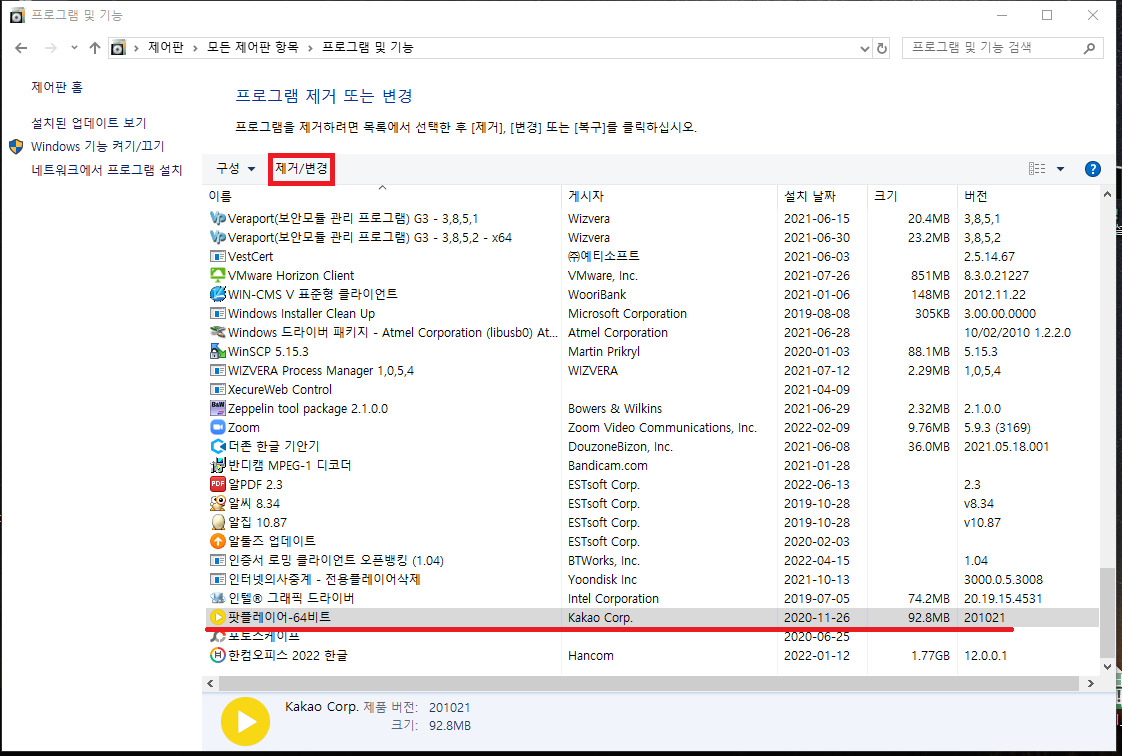This screenshot has width=1122, height=756.
Task: Click the horizontal scrollbar thumb
Action: [649, 684]
